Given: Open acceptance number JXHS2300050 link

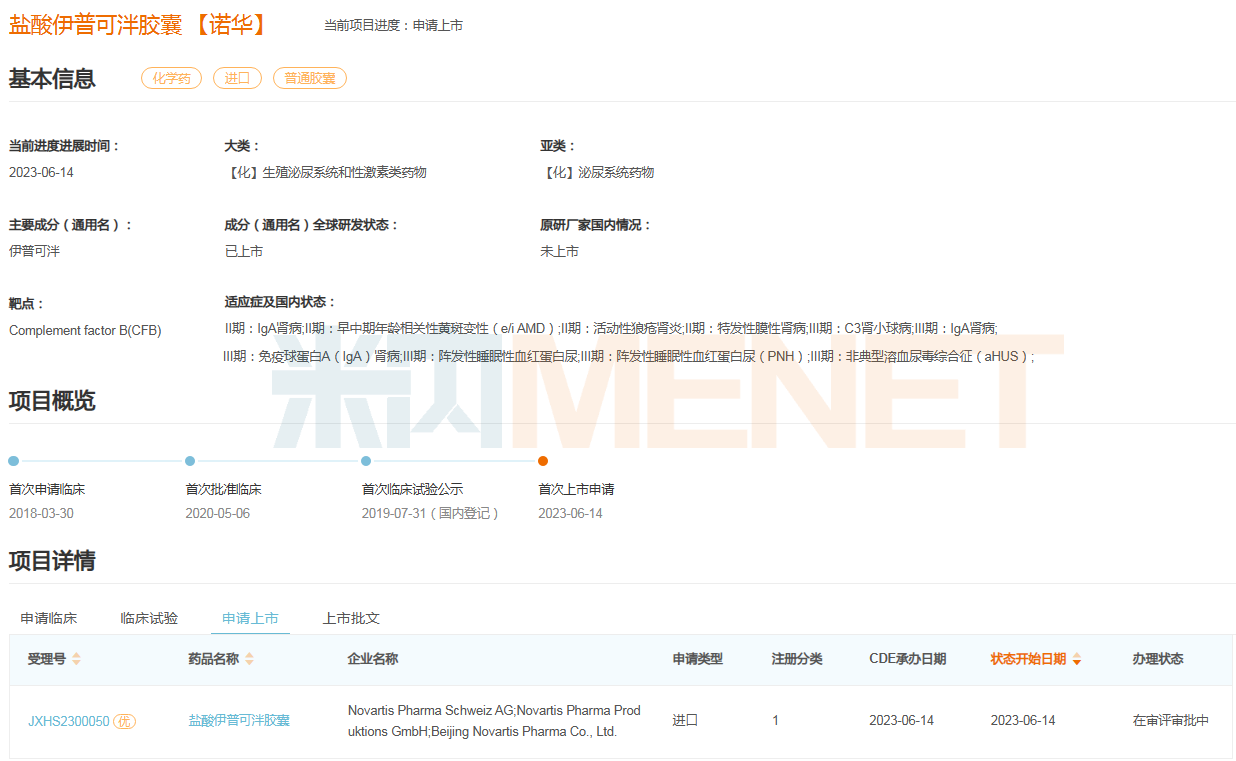Looking at the screenshot, I should pyautogui.click(x=68, y=721).
